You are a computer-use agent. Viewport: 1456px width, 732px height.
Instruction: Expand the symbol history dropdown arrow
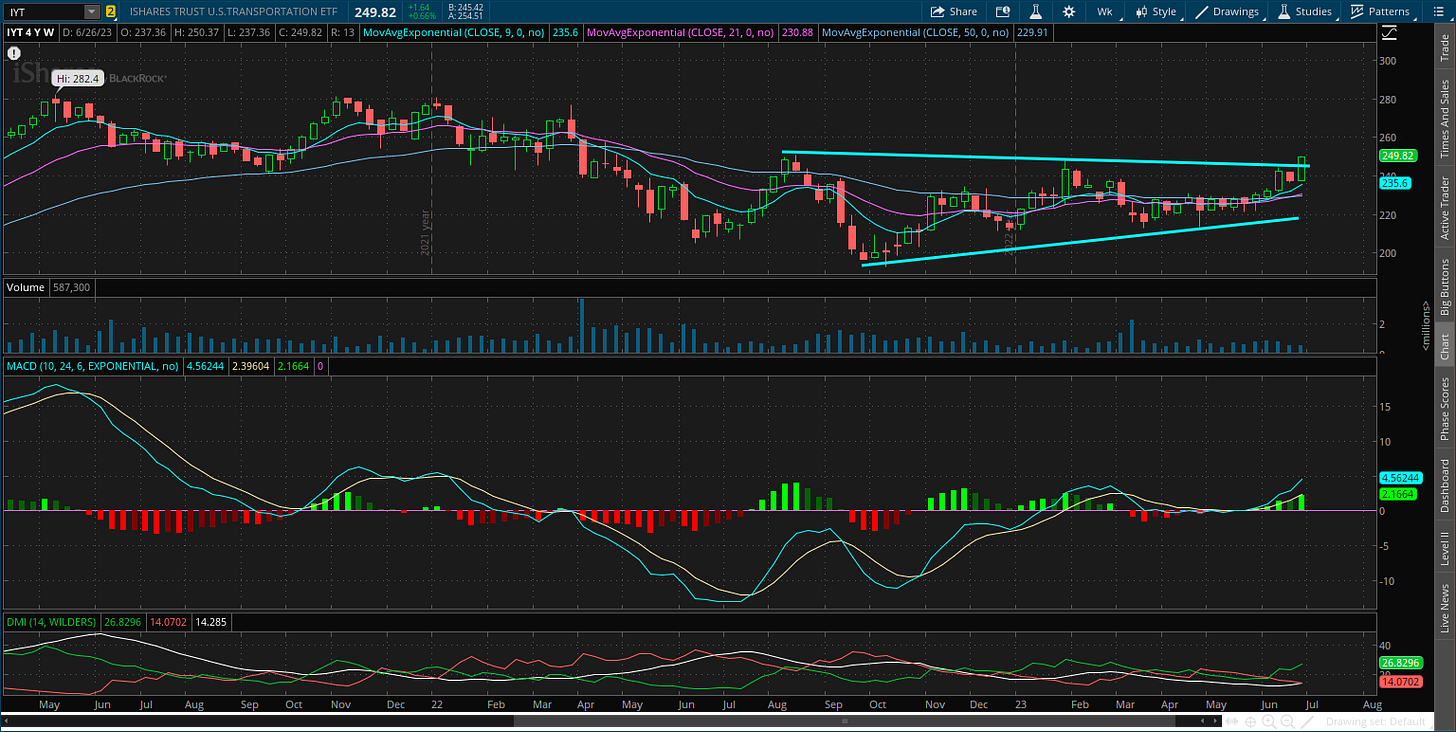click(92, 12)
